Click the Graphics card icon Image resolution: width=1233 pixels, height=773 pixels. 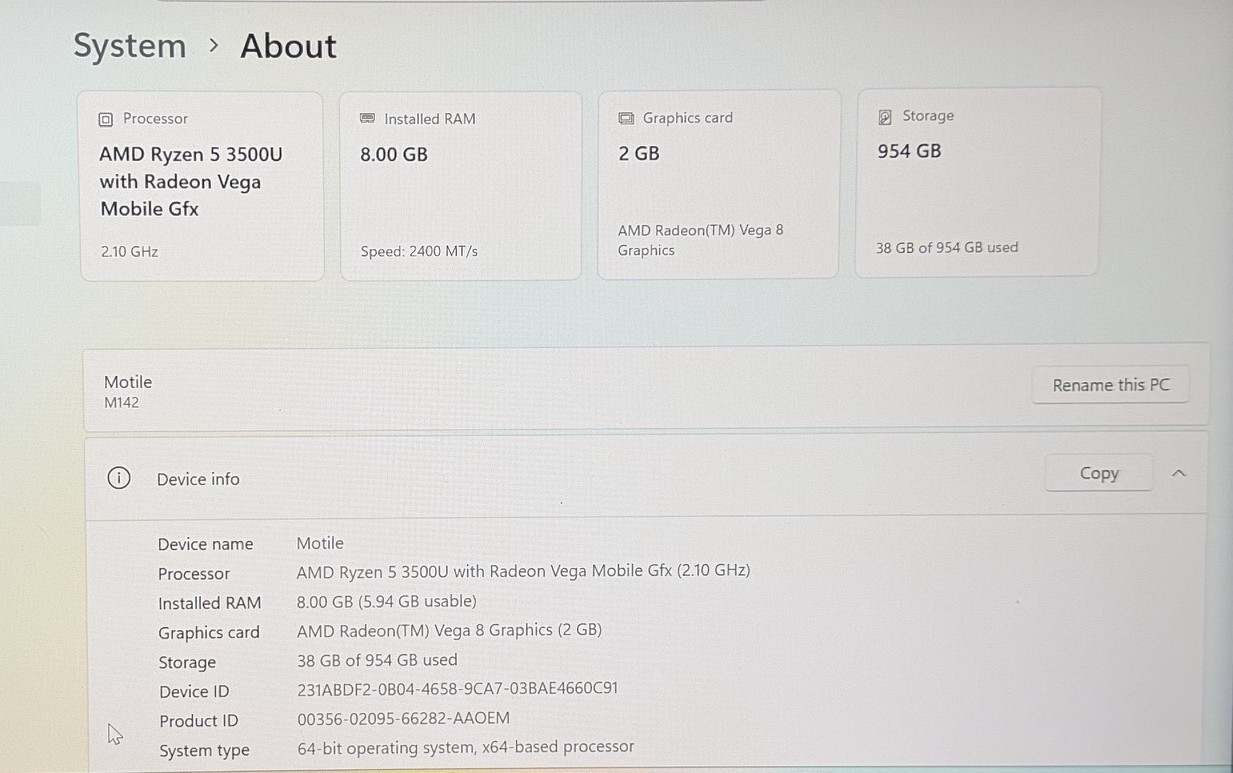click(x=626, y=118)
